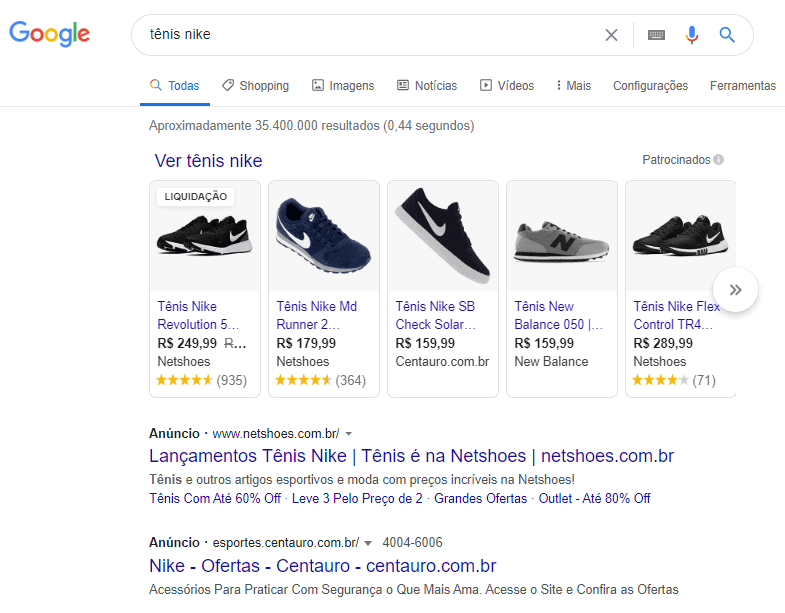The width and height of the screenshot is (785, 613).
Task: Open Tênis New Balance 050 title link
Action: (x=559, y=316)
